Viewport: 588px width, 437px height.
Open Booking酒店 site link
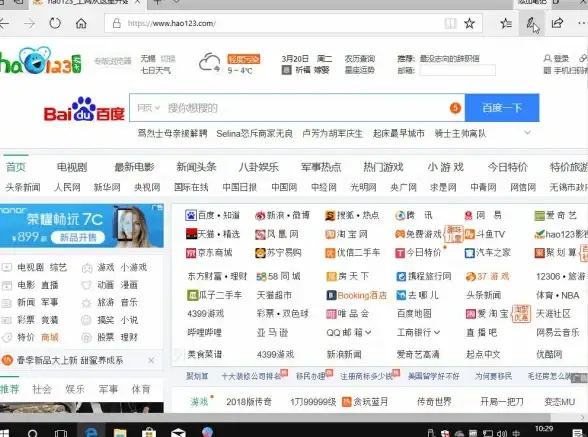click(x=357, y=295)
